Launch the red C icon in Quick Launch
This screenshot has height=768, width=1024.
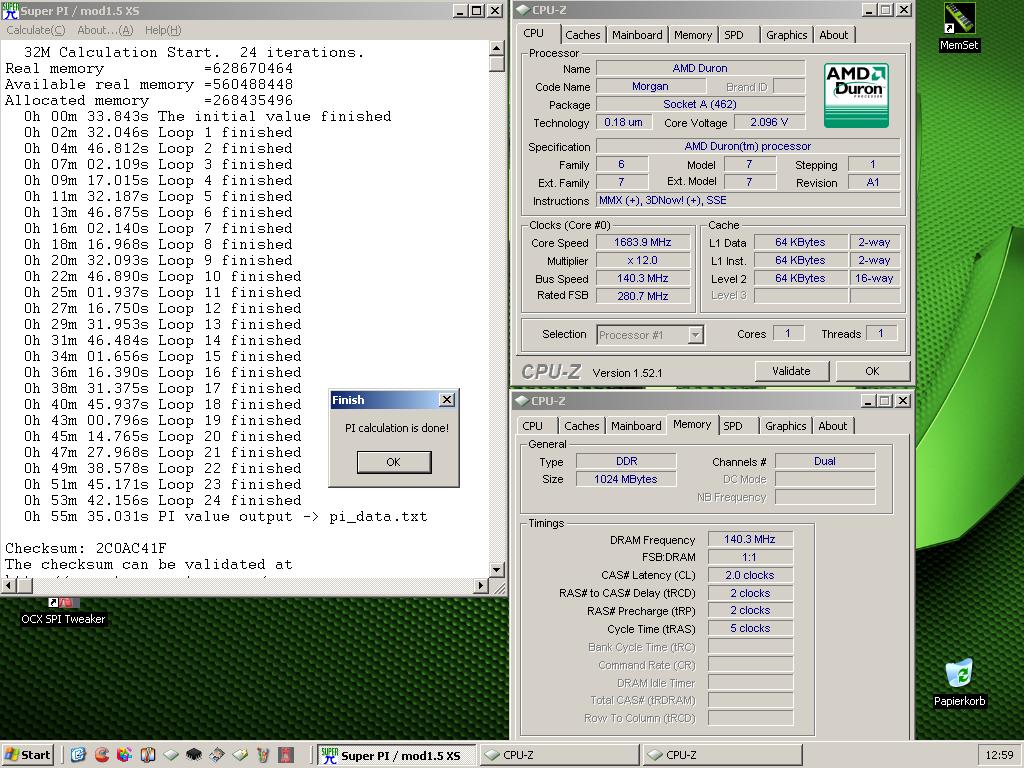click(x=101, y=755)
